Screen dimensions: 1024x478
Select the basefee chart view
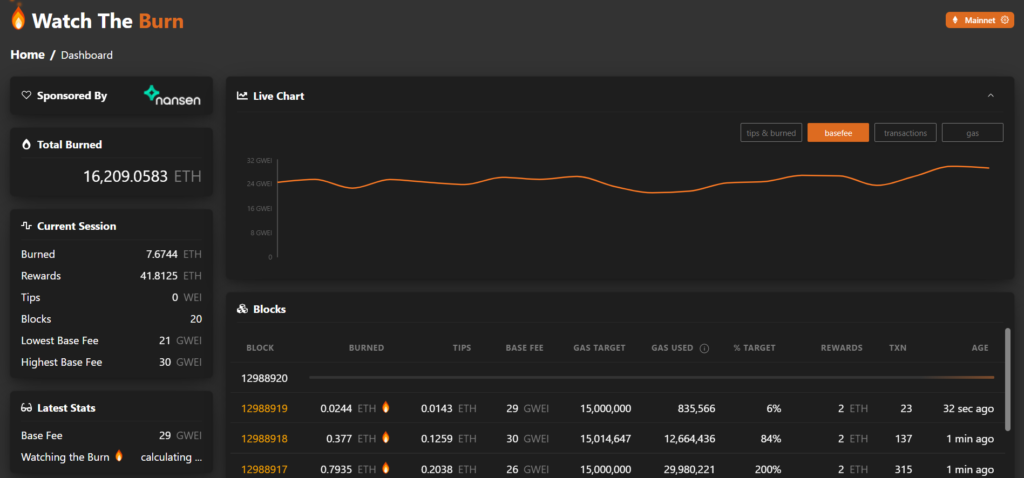tap(838, 132)
